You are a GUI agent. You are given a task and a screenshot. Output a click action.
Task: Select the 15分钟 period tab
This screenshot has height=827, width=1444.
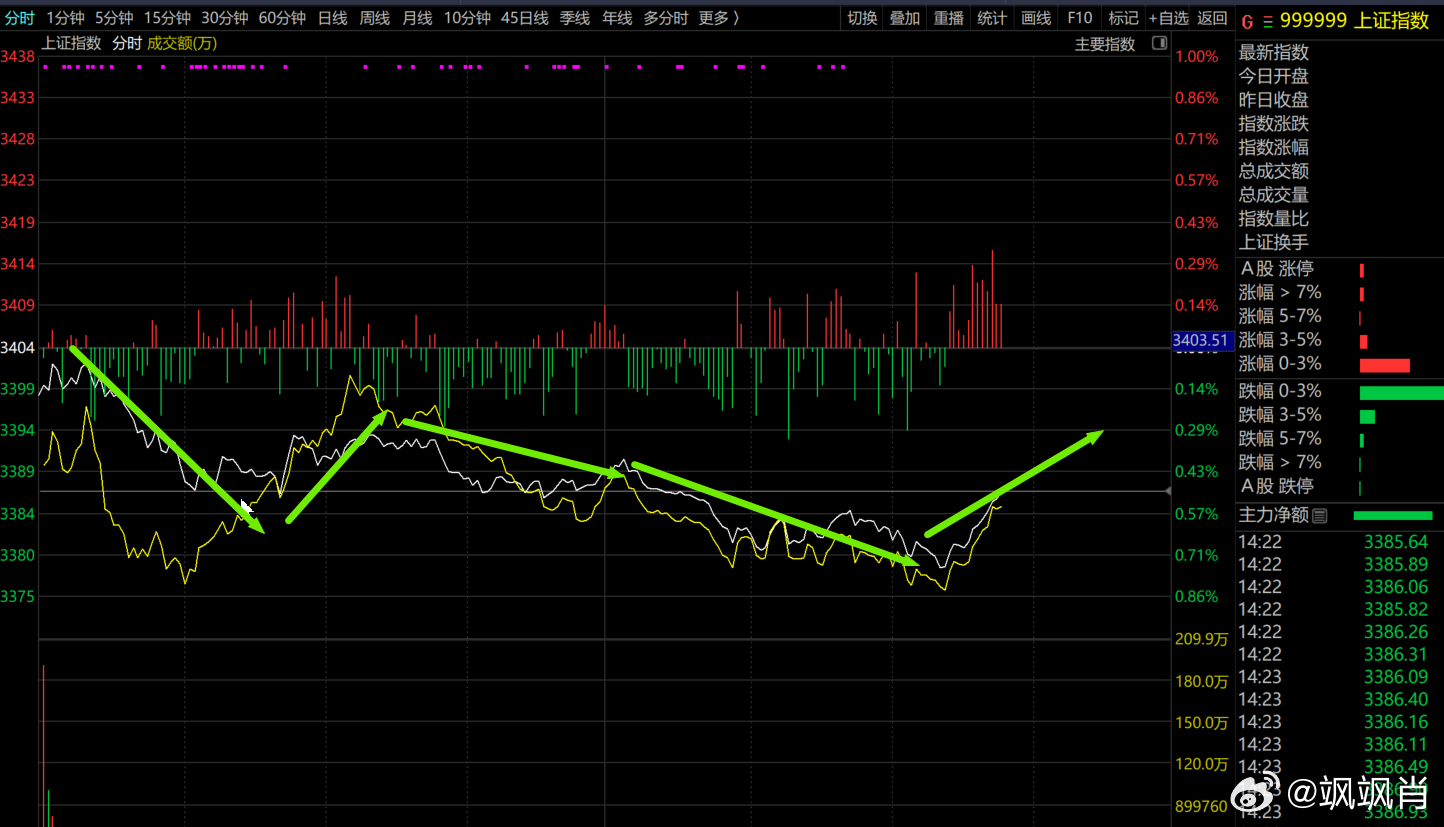(167, 18)
